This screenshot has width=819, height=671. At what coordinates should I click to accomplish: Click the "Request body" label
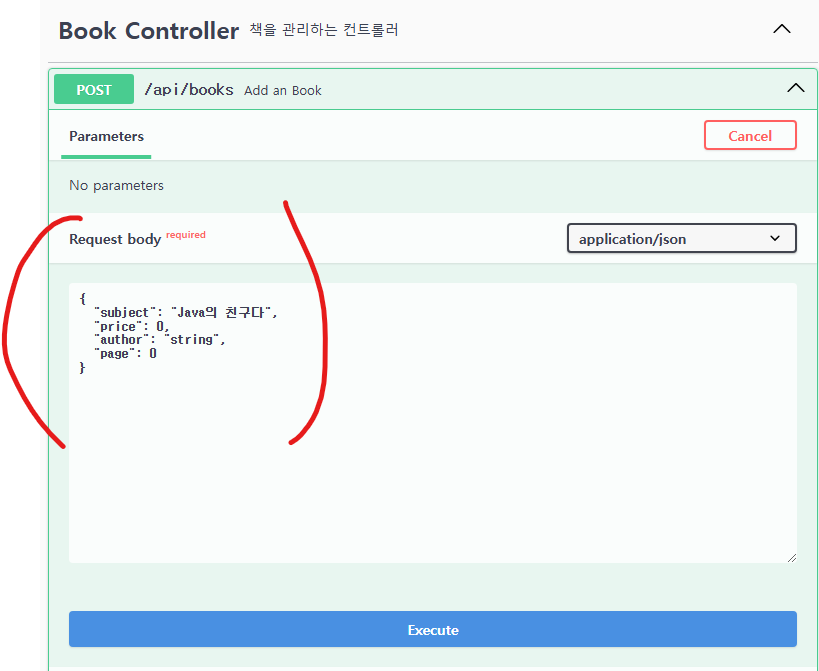pos(115,239)
